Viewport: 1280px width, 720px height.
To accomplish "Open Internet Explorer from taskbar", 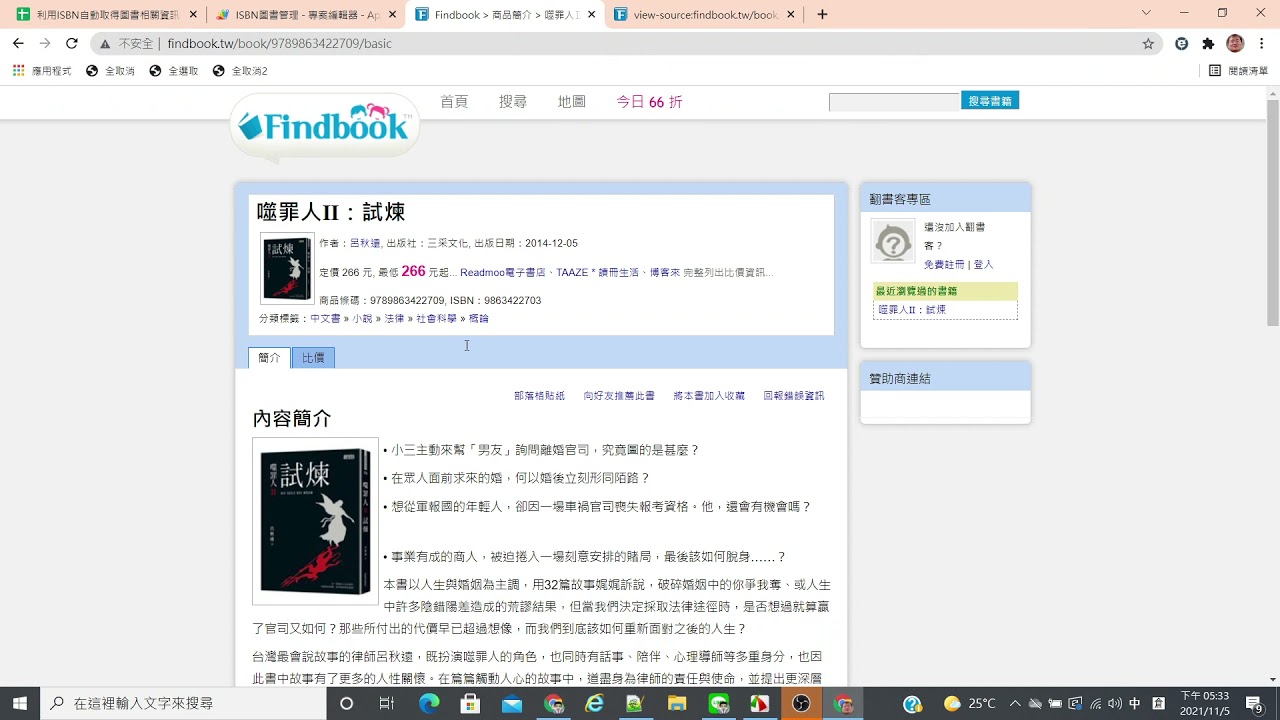I will pos(594,703).
